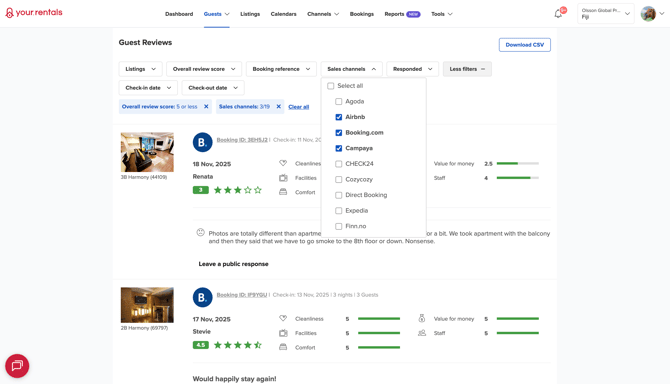Click the Download CSV button
The image size is (670, 384).
525,45
